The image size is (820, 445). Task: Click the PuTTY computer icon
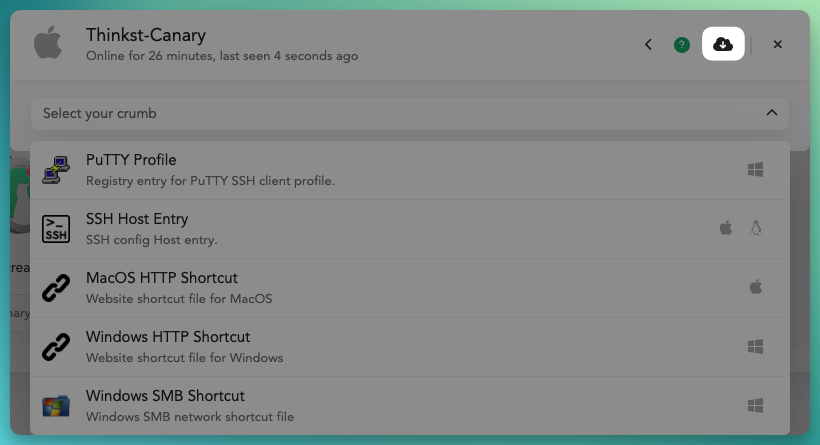coord(56,170)
